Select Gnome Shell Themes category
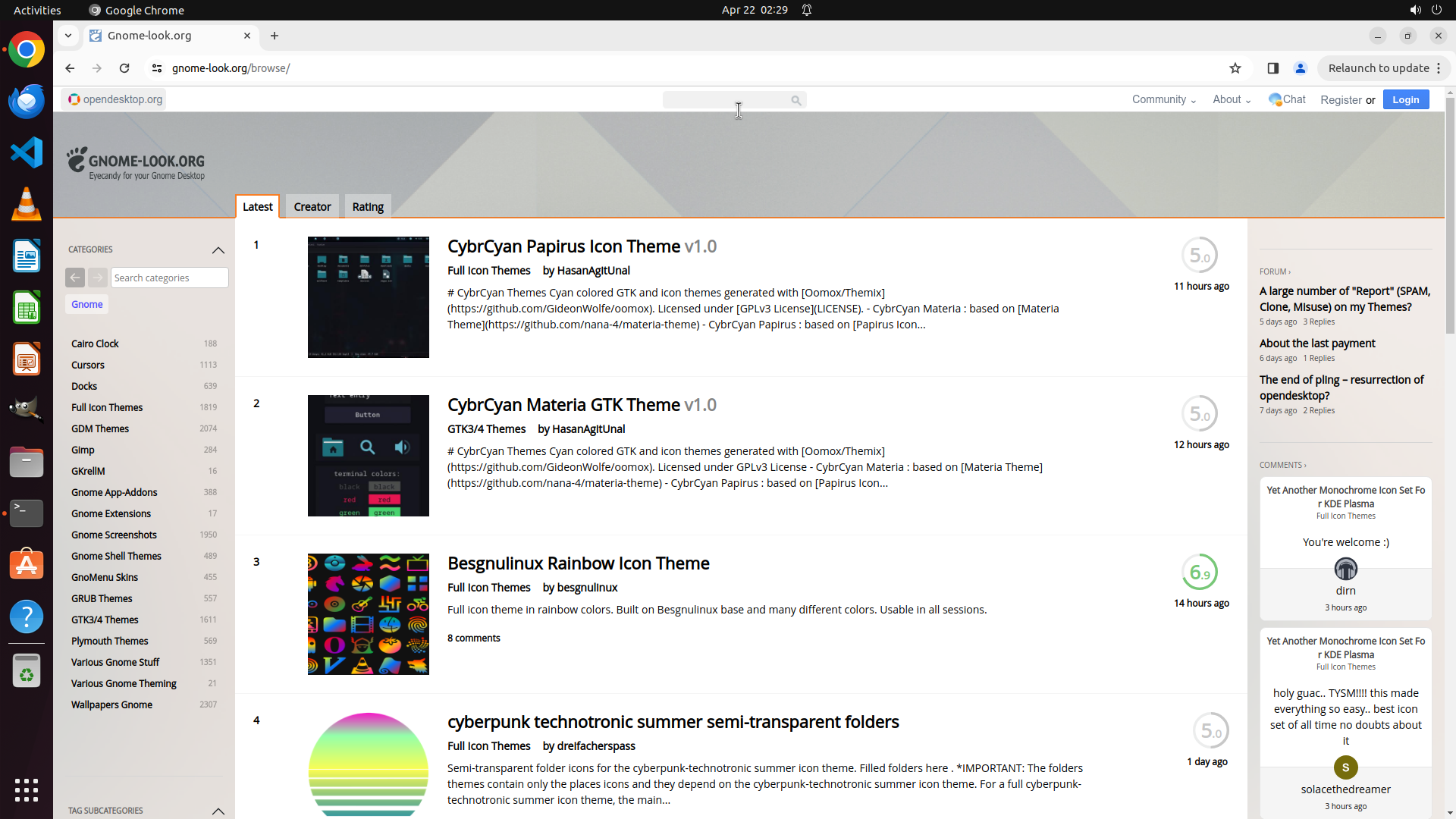 coord(116,556)
